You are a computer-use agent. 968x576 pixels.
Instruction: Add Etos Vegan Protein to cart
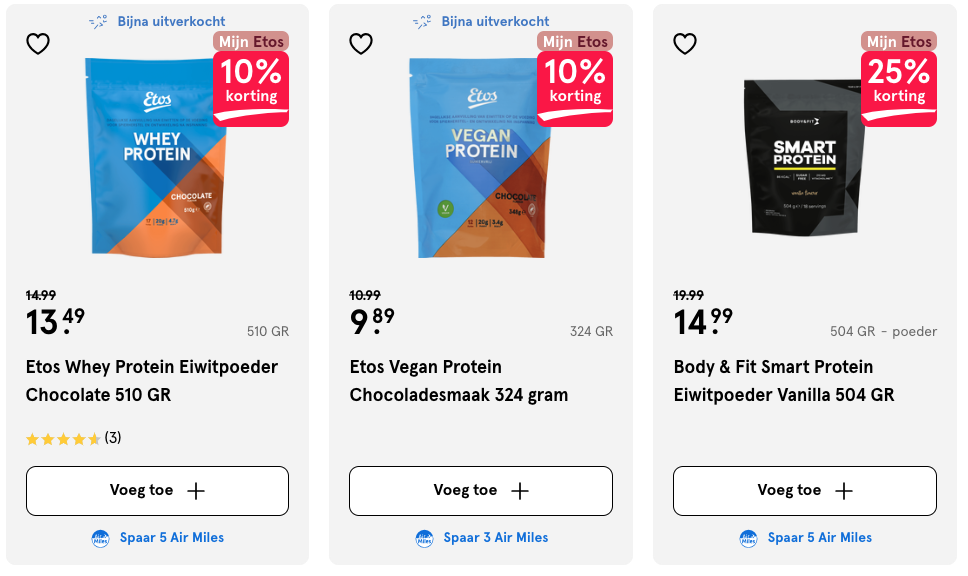[x=481, y=491]
